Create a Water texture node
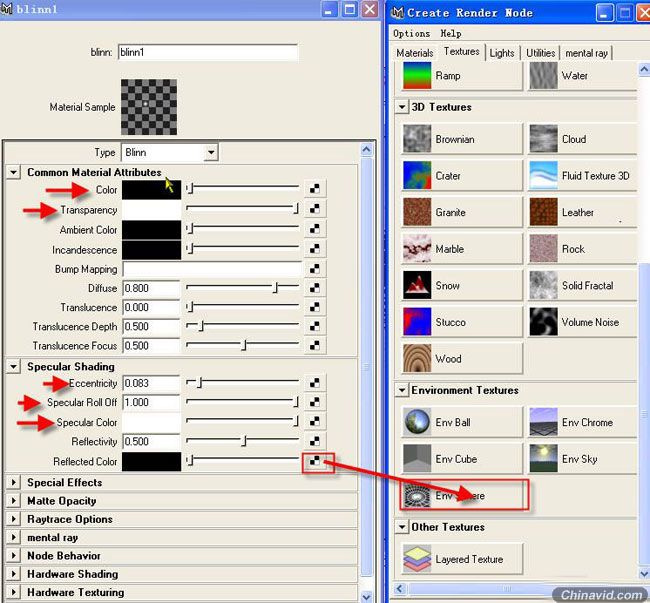Viewport: 650px width, 603px height. click(582, 76)
